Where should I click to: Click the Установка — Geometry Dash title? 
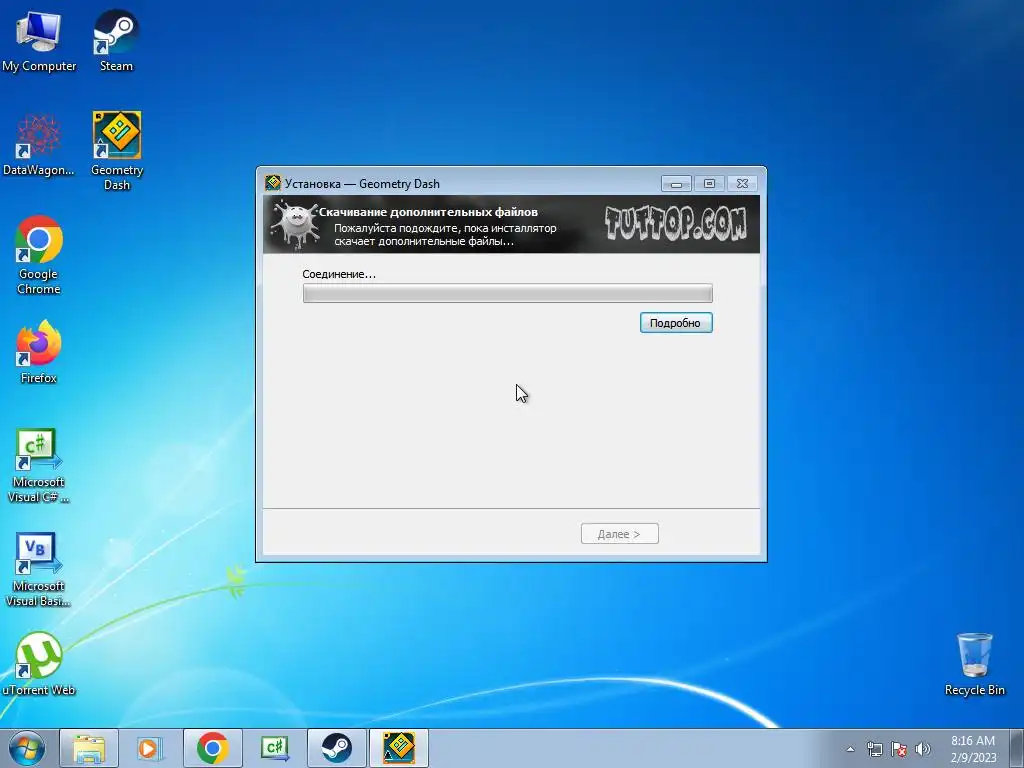coord(362,184)
